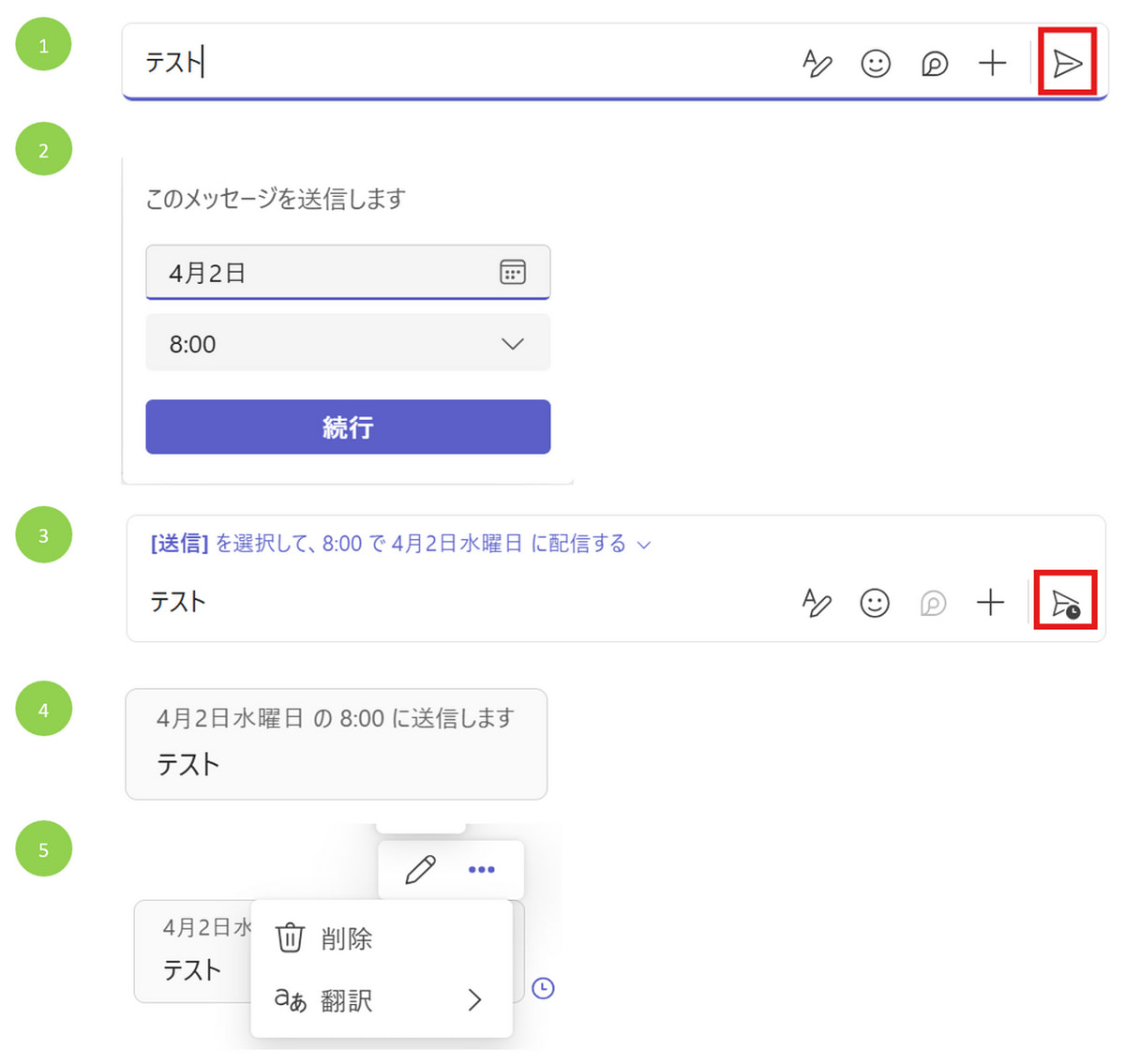Open the calendar picker for 4月2日
1125x1064 pixels.
pos(513,272)
